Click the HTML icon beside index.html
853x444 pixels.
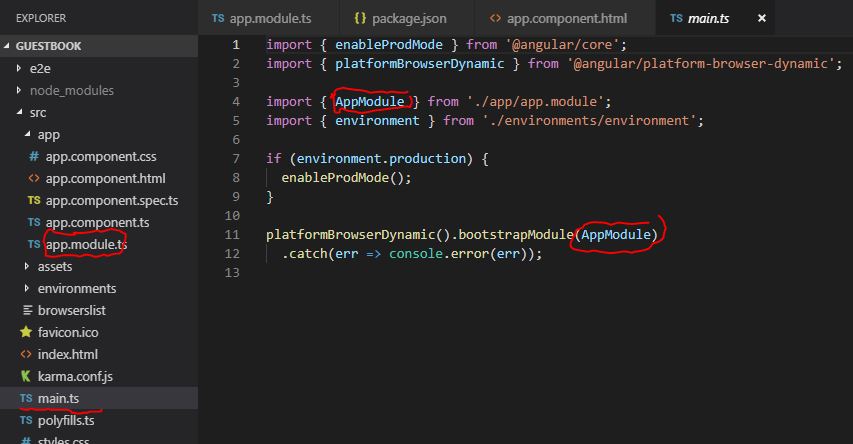[26, 355]
